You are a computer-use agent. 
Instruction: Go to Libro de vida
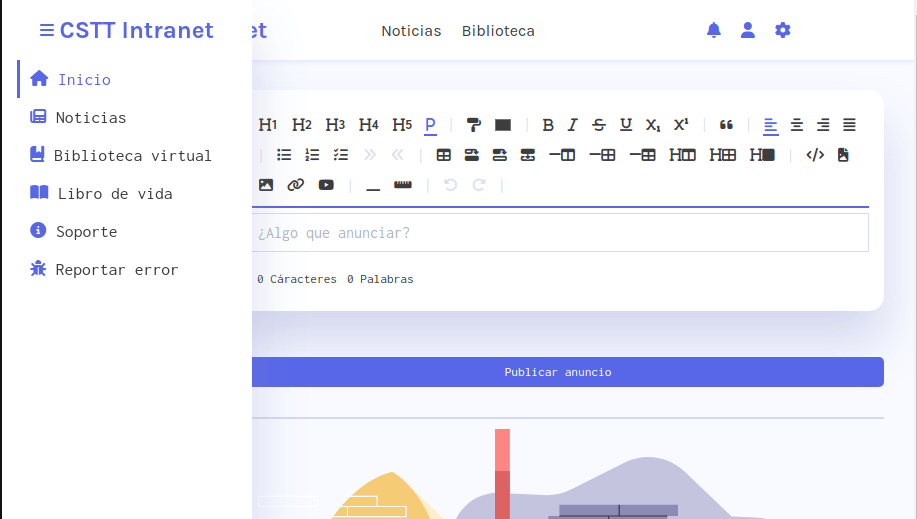point(114,194)
